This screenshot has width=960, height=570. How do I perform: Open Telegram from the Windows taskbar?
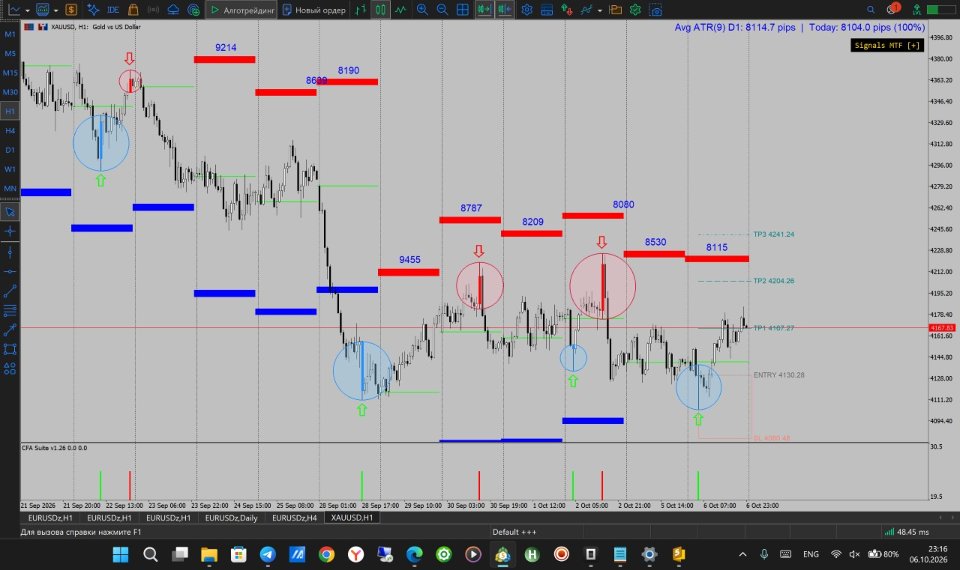[268, 555]
